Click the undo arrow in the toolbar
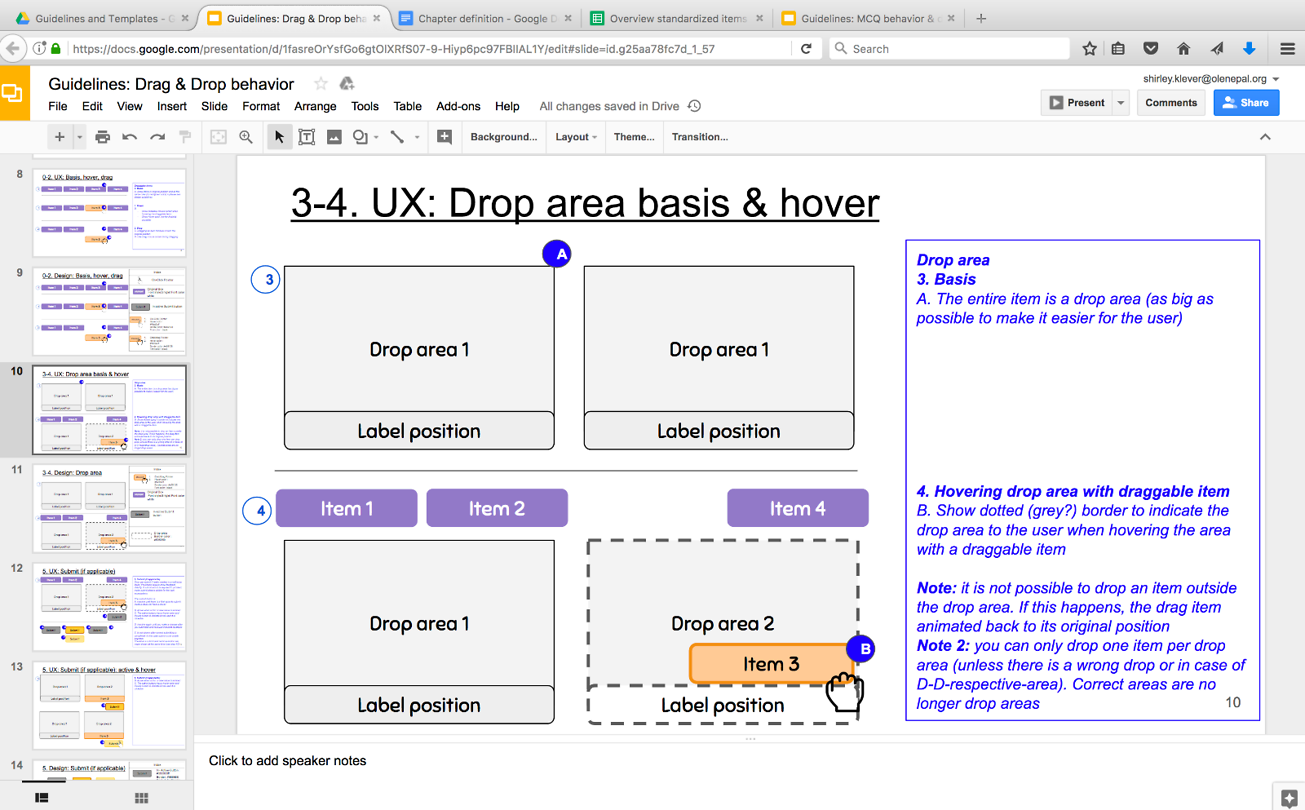 [x=130, y=137]
